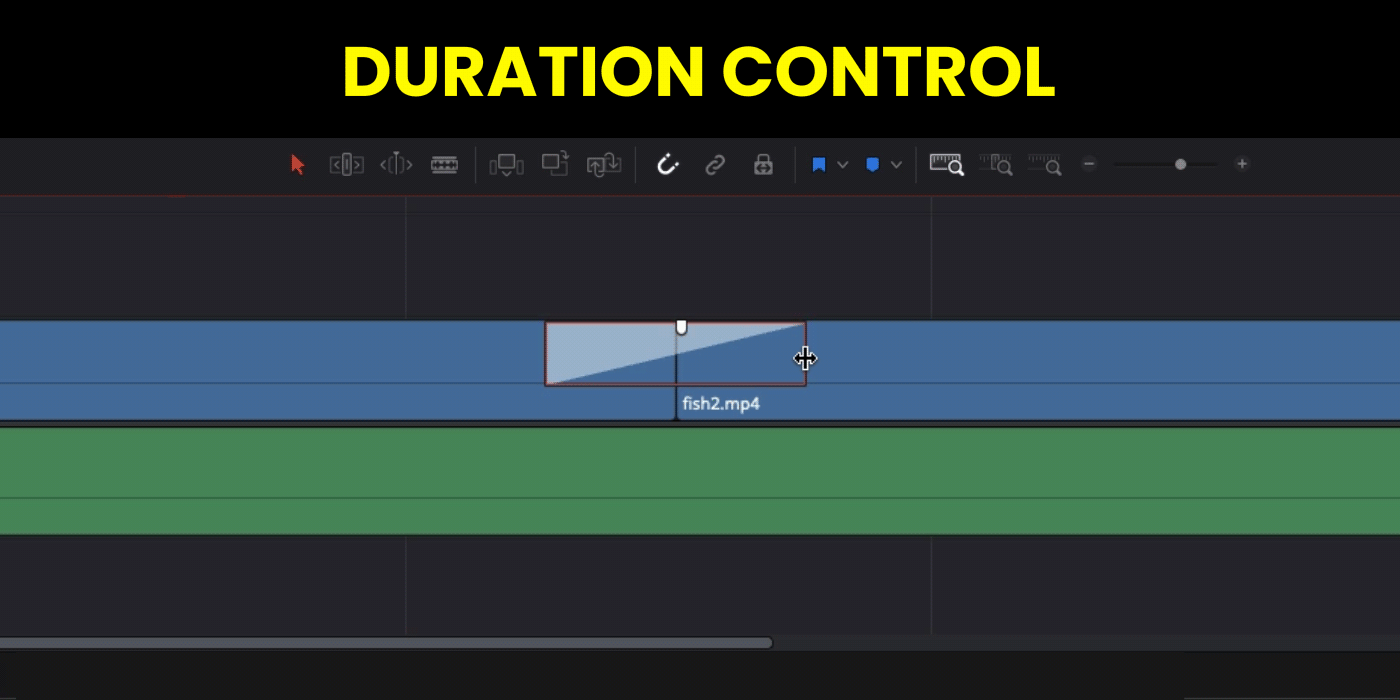Select the Blade edit mode tool
The height and width of the screenshot is (700, 1400).
[x=444, y=165]
